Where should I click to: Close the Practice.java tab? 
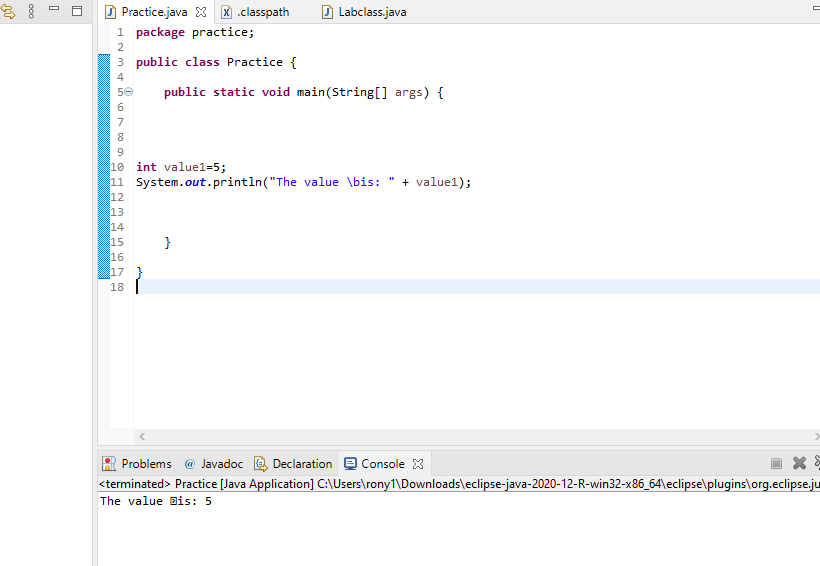click(201, 12)
